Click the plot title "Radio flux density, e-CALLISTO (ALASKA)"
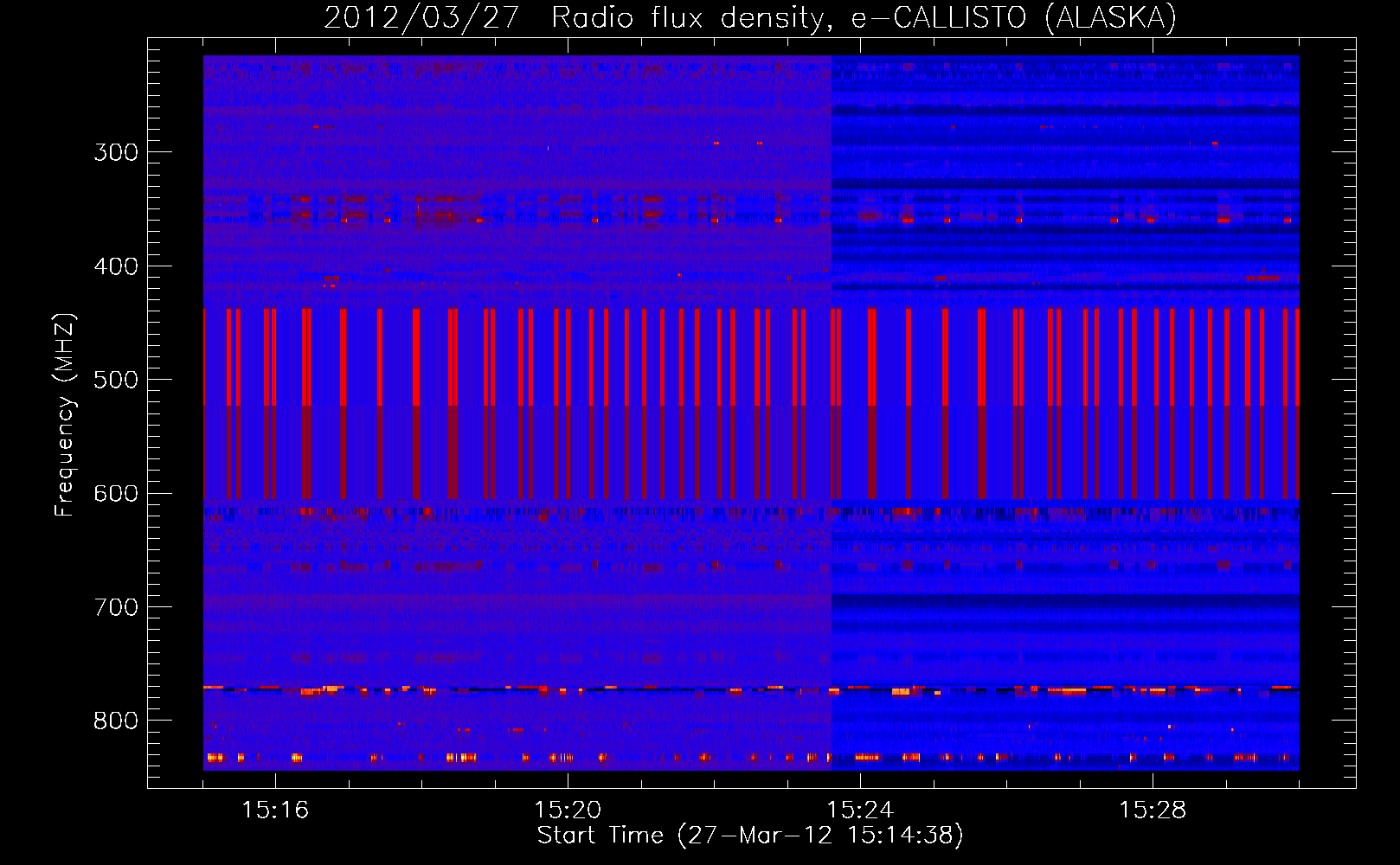The width and height of the screenshot is (1400, 865). [x=864, y=18]
